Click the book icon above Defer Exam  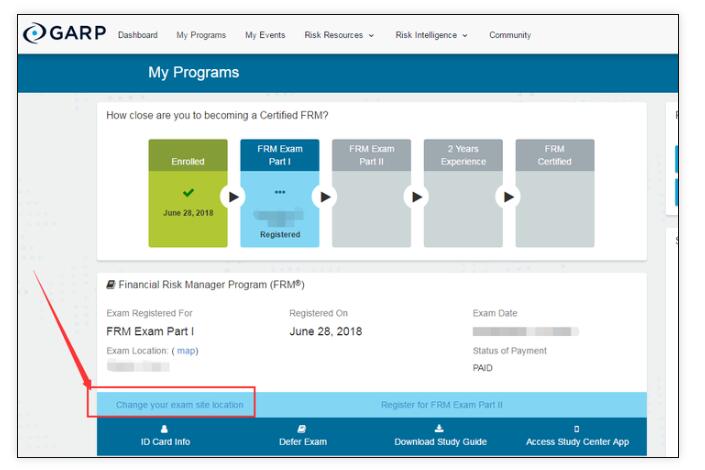pyautogui.click(x=302, y=429)
